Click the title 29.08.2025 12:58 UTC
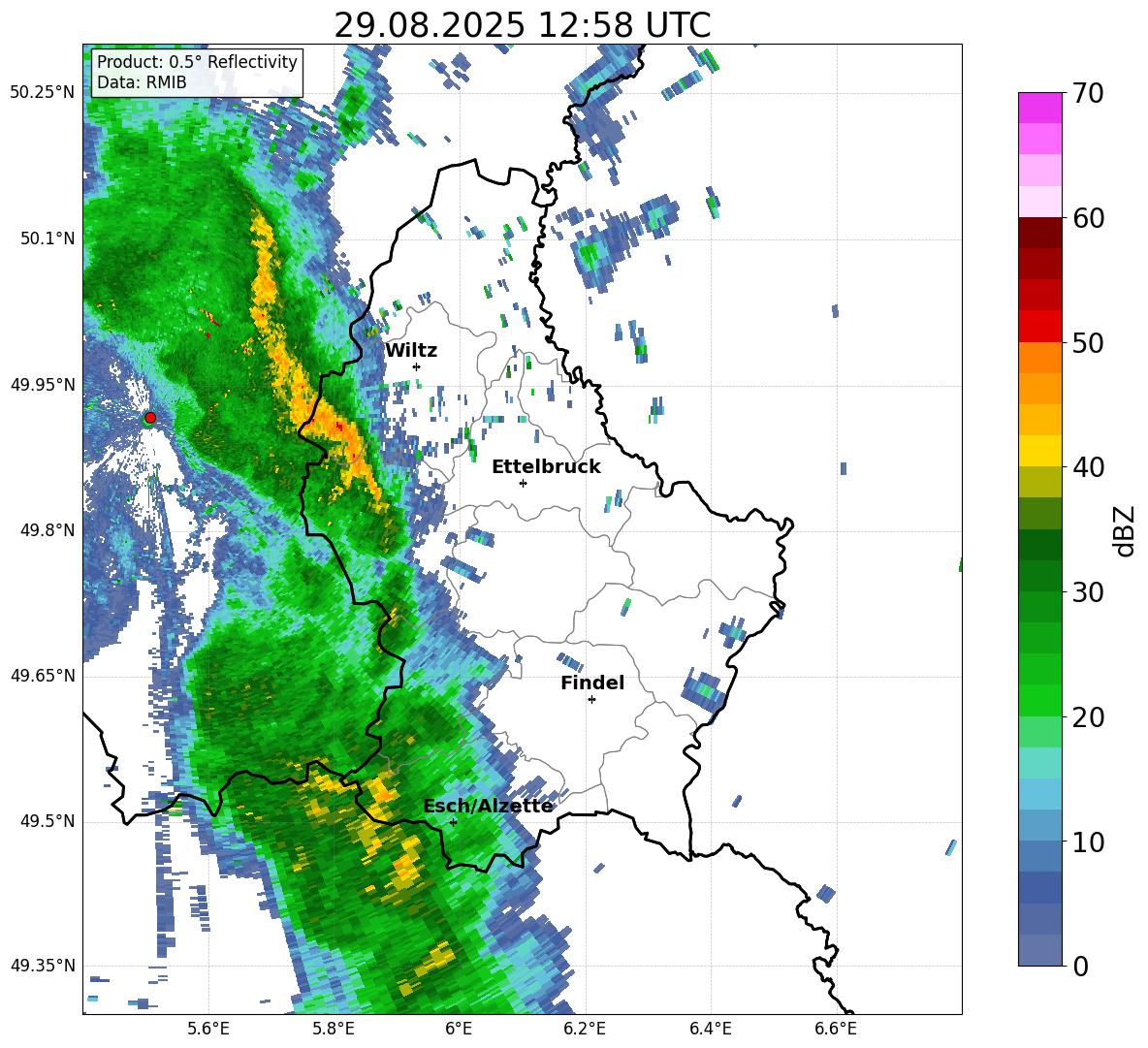1148x1048 pixels. pyautogui.click(x=523, y=26)
